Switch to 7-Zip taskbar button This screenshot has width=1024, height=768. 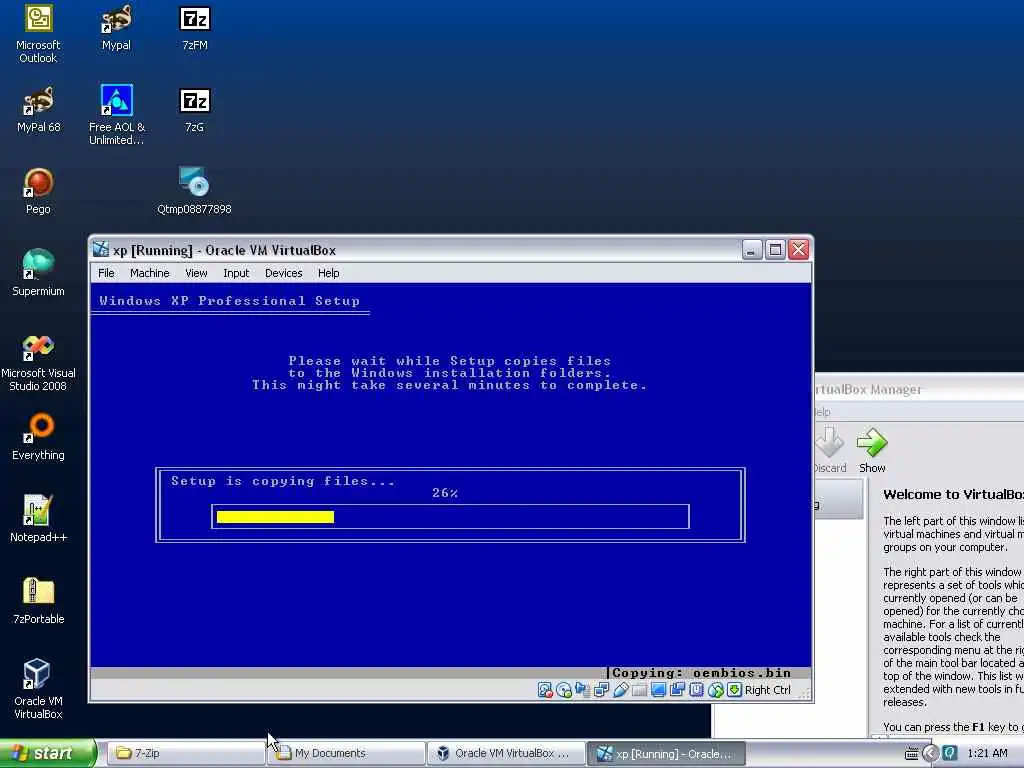[184, 753]
